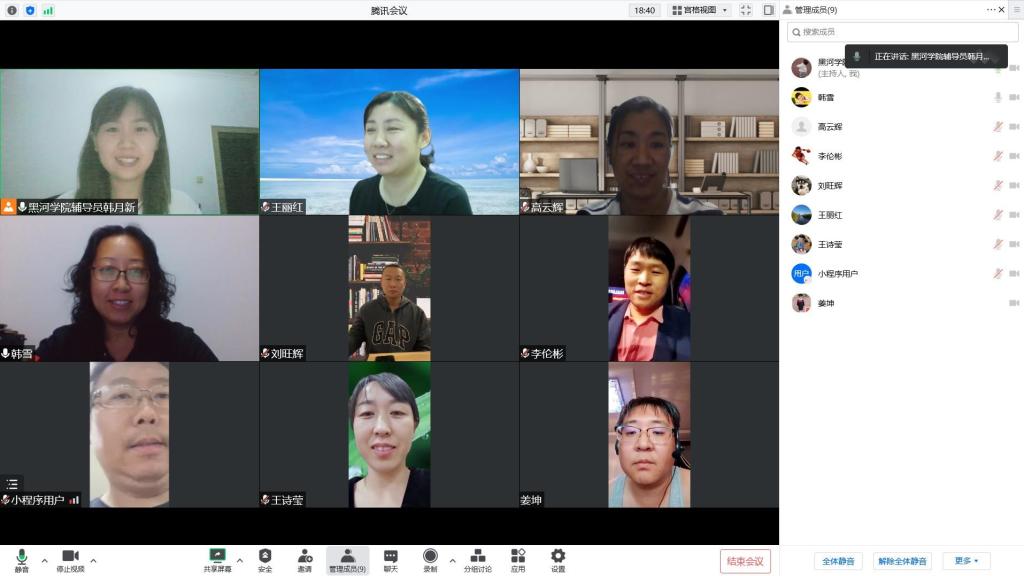Click the meeting info icon at top left

(x=12, y=10)
